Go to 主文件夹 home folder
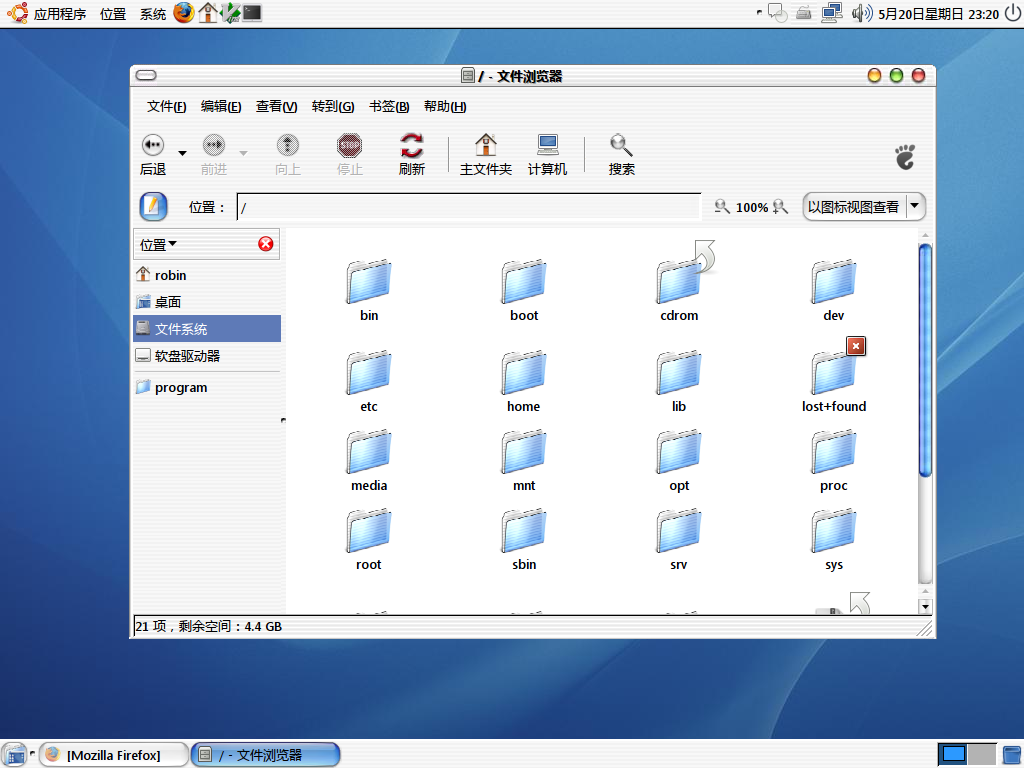 tap(485, 155)
